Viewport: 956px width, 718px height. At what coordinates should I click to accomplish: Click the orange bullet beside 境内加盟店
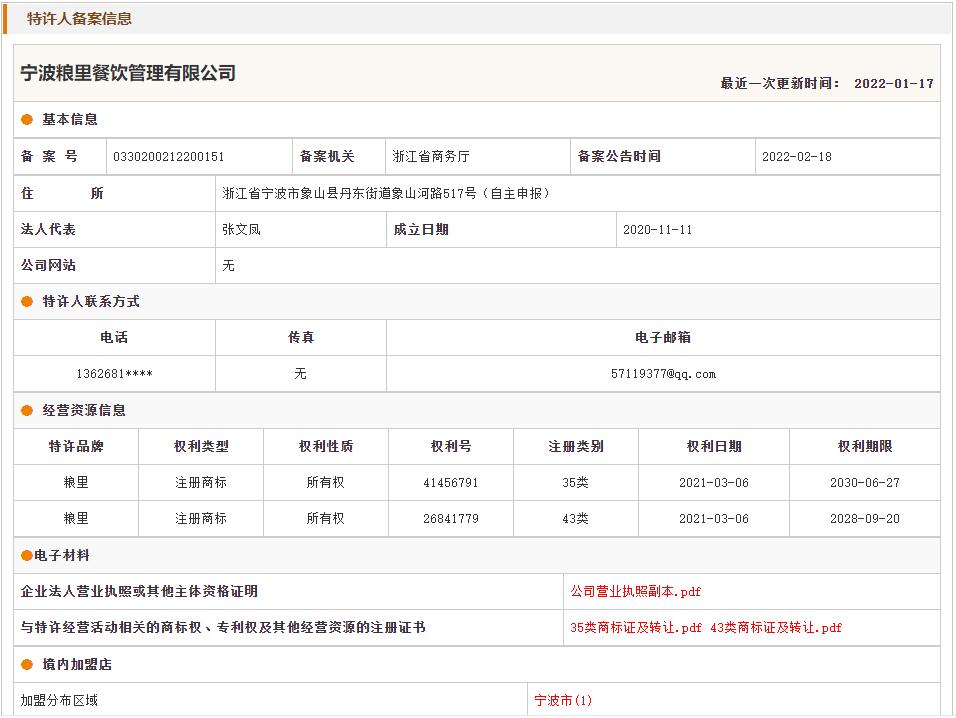tap(28, 665)
